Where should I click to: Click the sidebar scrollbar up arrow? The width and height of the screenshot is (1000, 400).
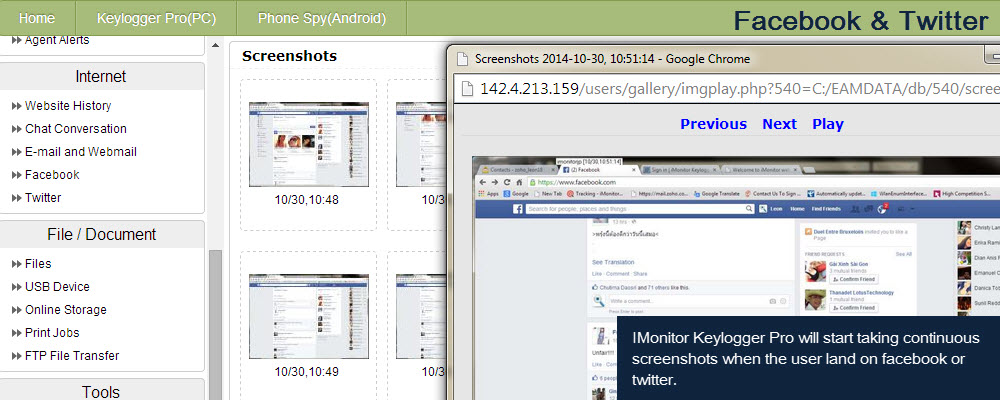coord(215,45)
